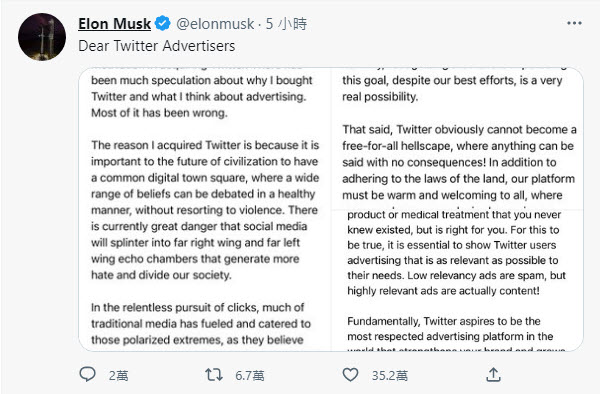600x394 pixels.
Task: Open the bottom-right image about 'relevancy ads'
Action: [x=457, y=280]
